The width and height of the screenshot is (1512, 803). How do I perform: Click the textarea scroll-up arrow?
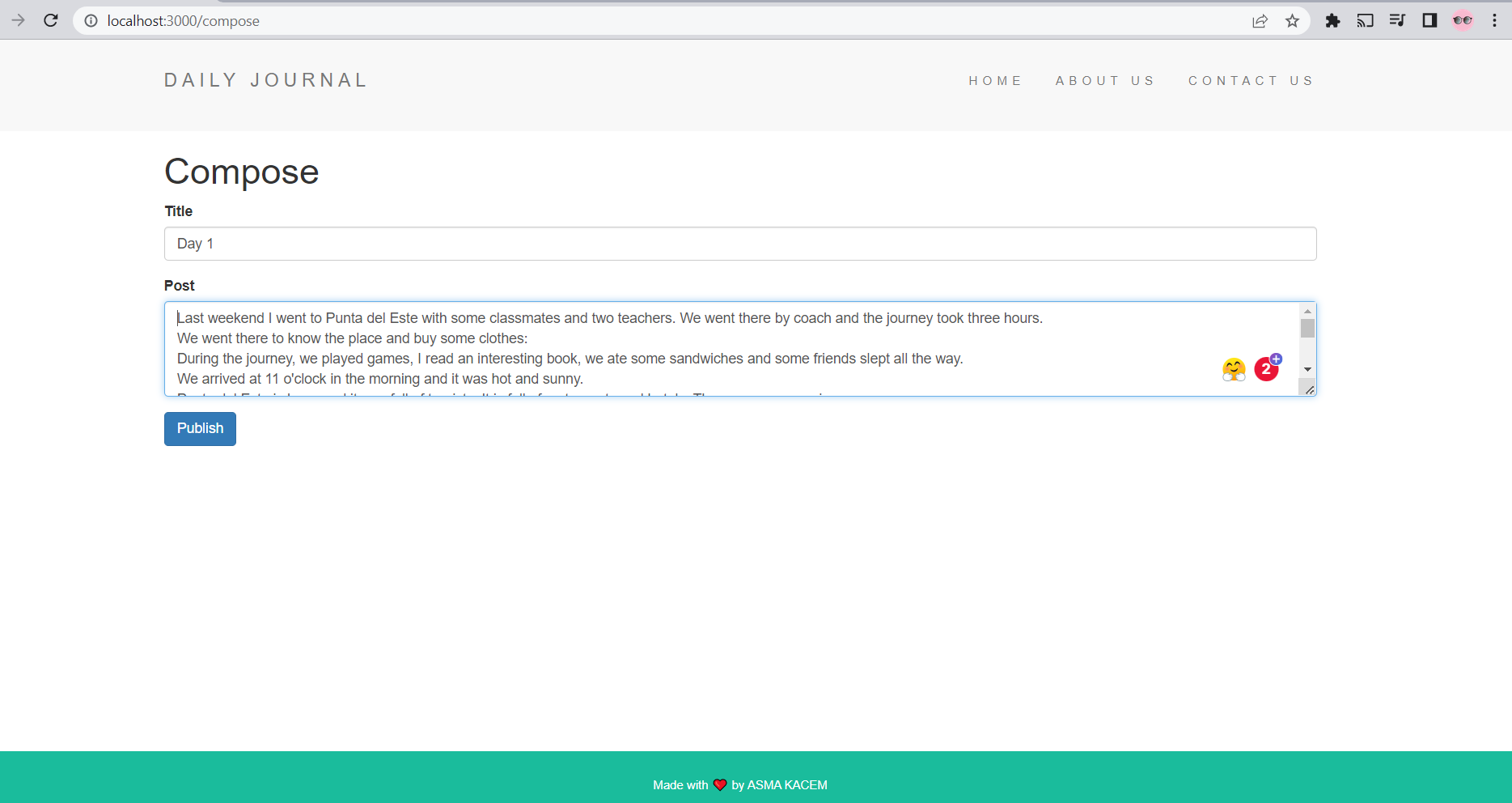[1309, 311]
